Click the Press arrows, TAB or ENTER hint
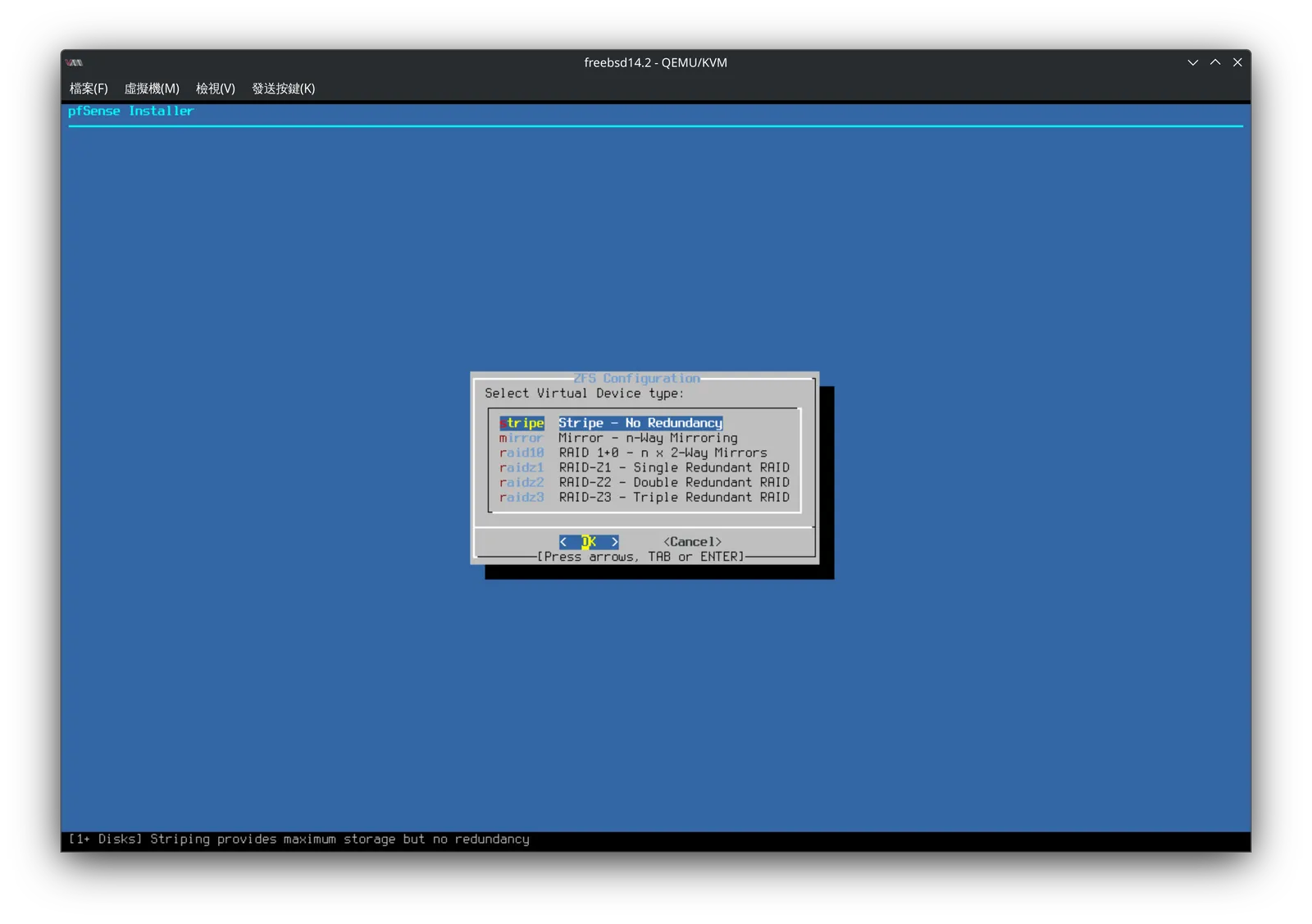The image size is (1312, 924). (640, 557)
